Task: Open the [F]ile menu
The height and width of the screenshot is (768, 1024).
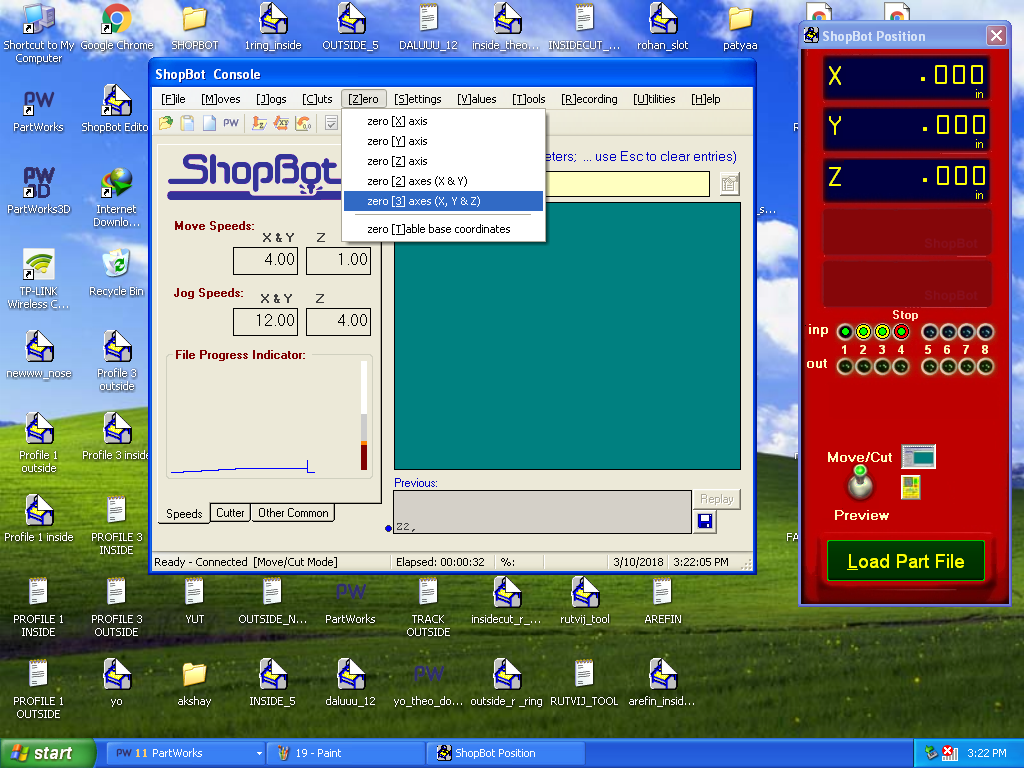Action: [174, 99]
